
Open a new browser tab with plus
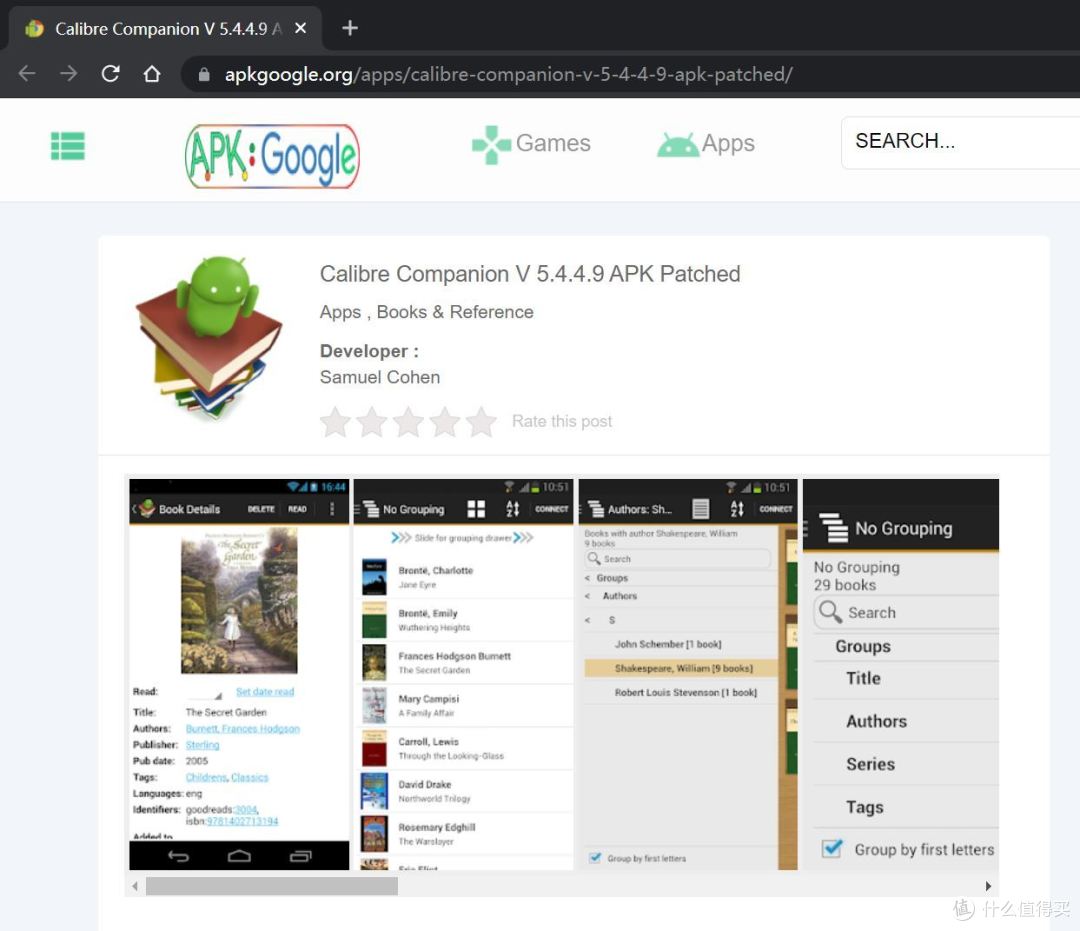click(x=350, y=28)
